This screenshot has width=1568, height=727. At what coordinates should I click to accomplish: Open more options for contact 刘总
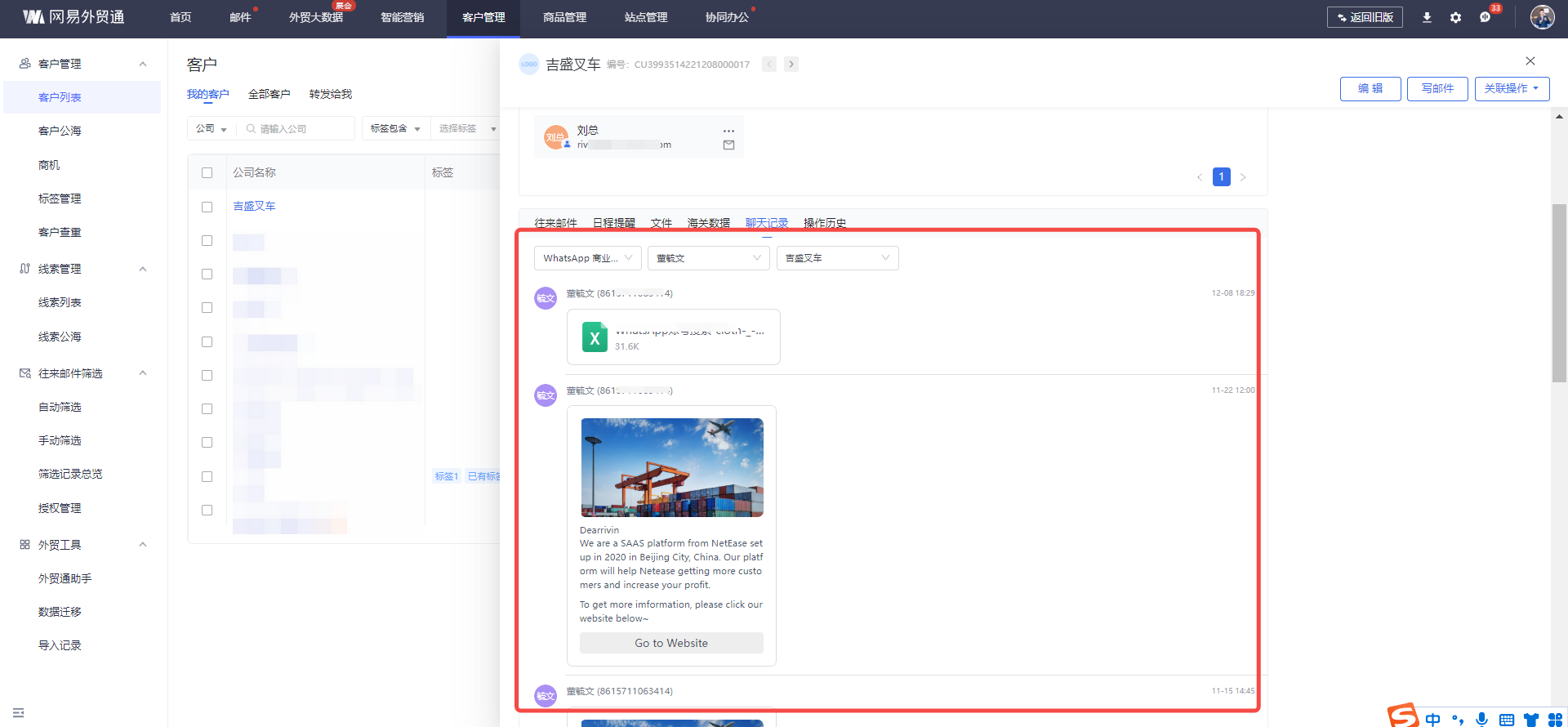(x=728, y=131)
